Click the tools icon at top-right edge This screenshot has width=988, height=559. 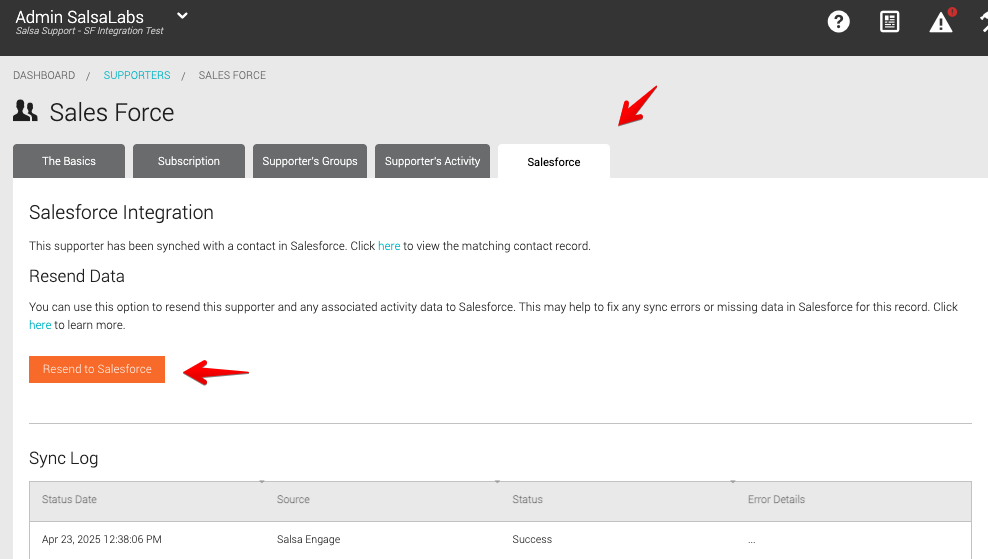pyautogui.click(x=982, y=22)
